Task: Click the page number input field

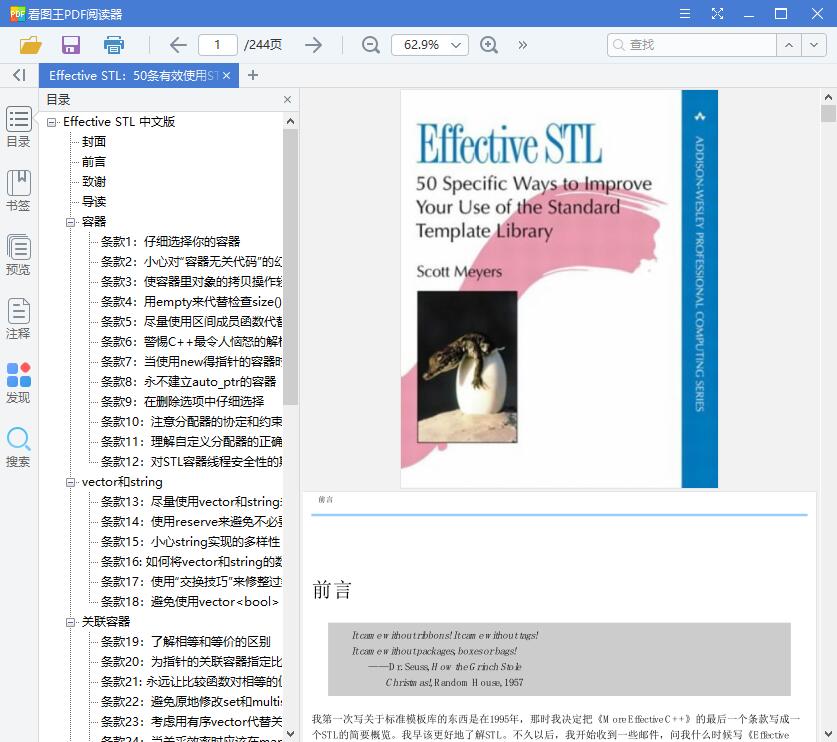Action: click(217, 45)
